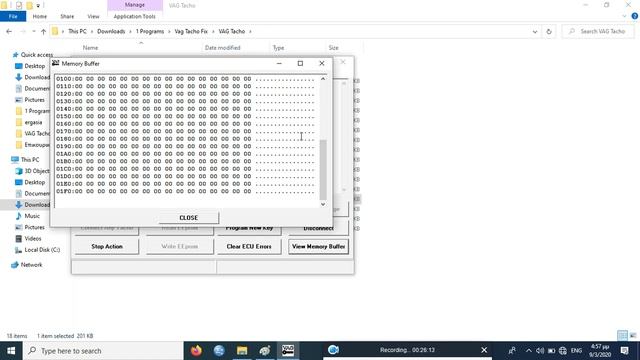Click Explorer forward arrow

[x=23, y=31]
